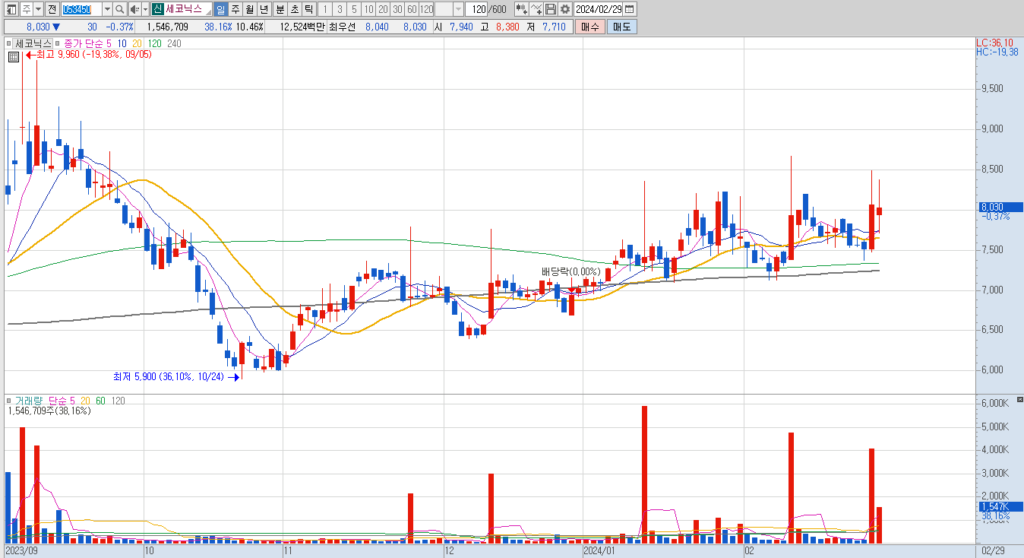This screenshot has height=558, width=1024.
Task: Click the 세코닉스 stock name box
Action: [x=187, y=9]
